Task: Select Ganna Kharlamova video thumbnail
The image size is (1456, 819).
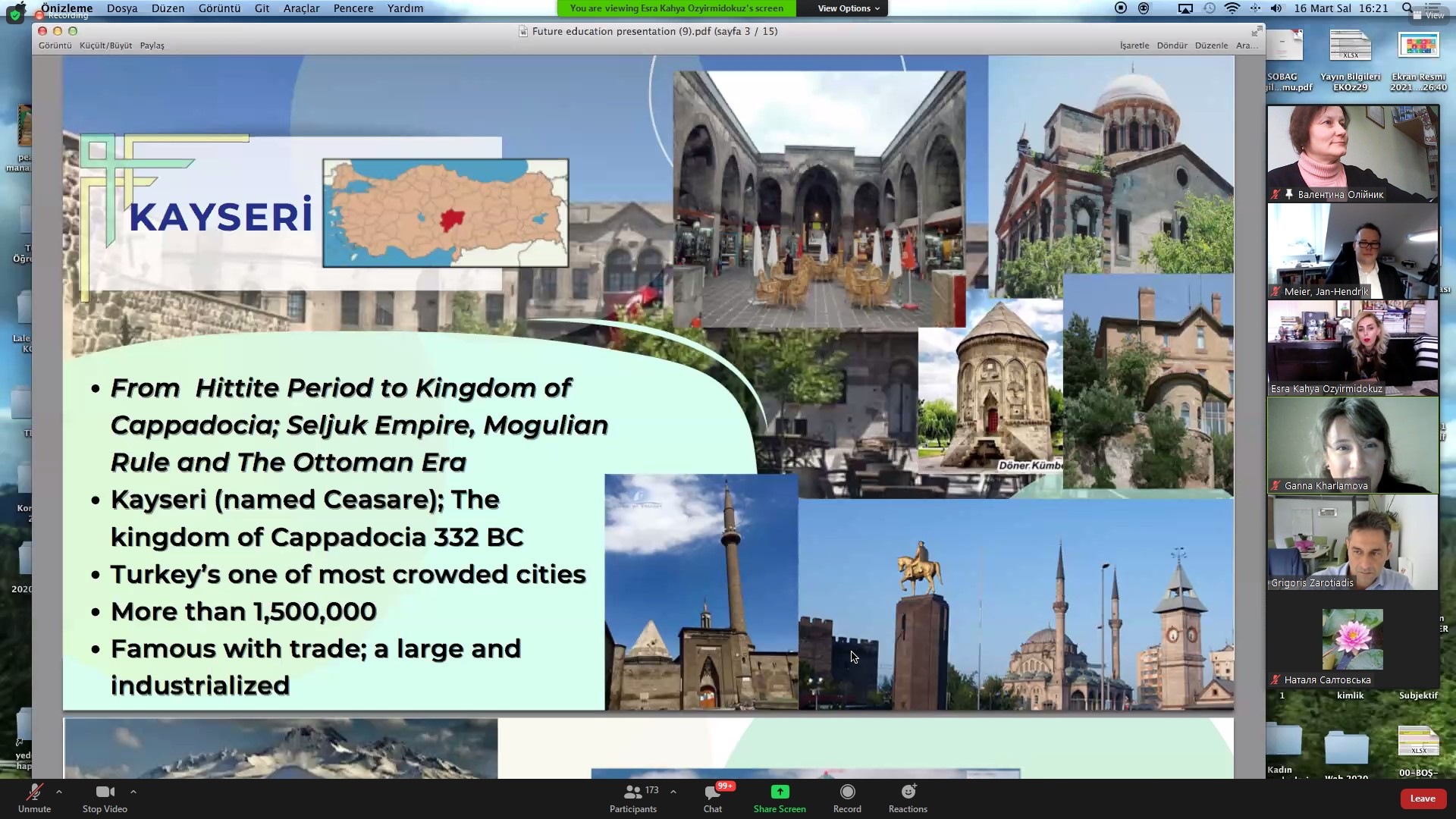Action: pyautogui.click(x=1352, y=445)
